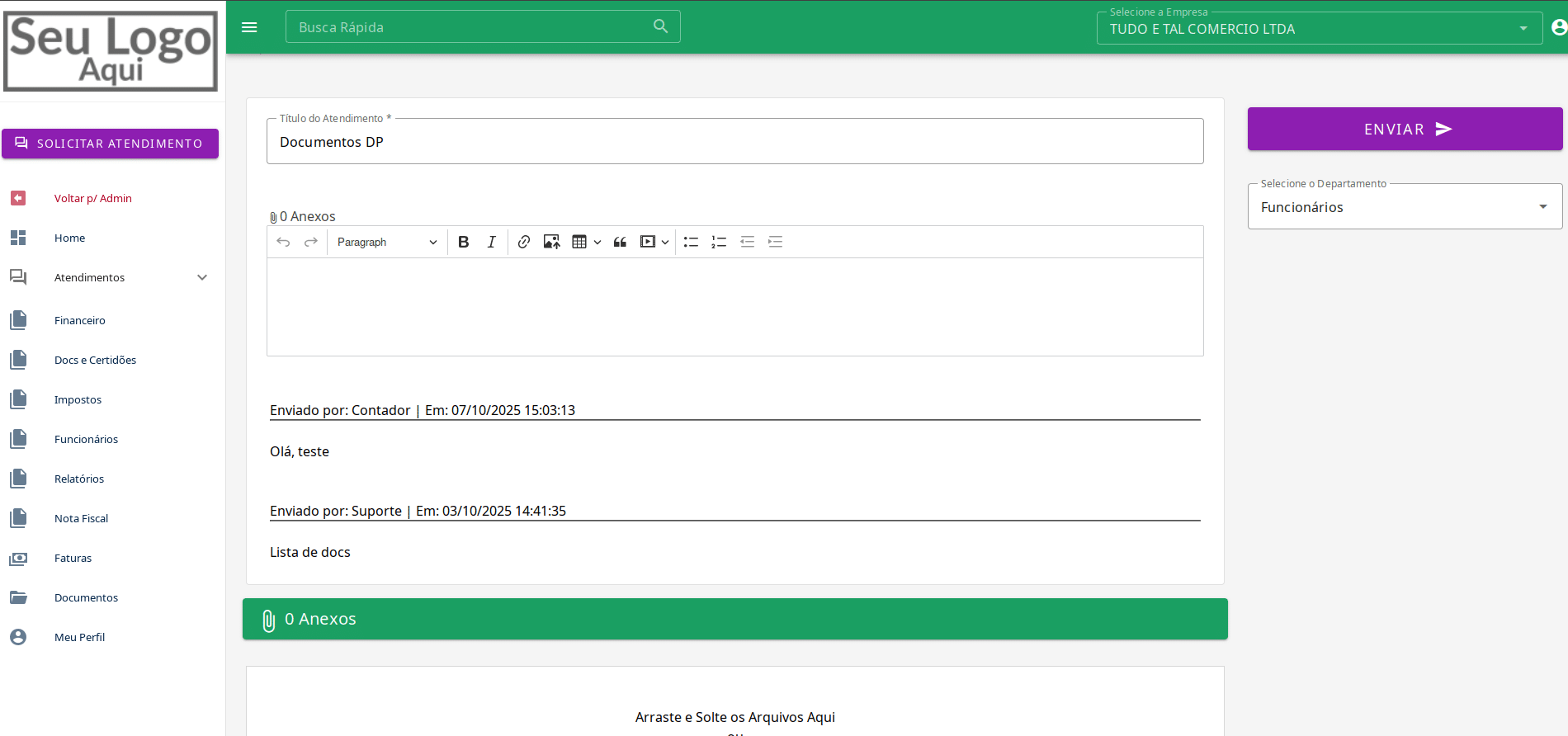Open the Paragraph style dropdown

pos(386,242)
